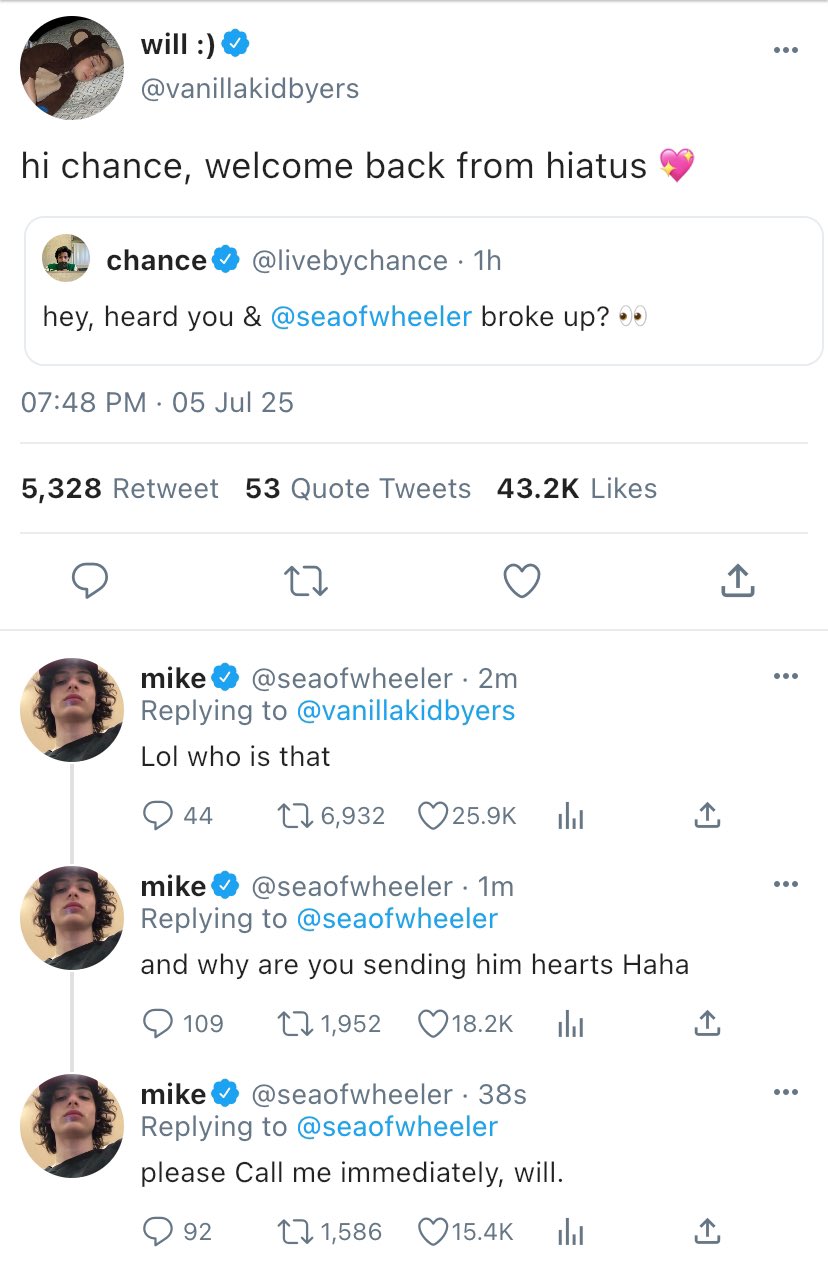The height and width of the screenshot is (1262, 828).
Task: View the 5,328 Retweets list
Action: (119, 489)
